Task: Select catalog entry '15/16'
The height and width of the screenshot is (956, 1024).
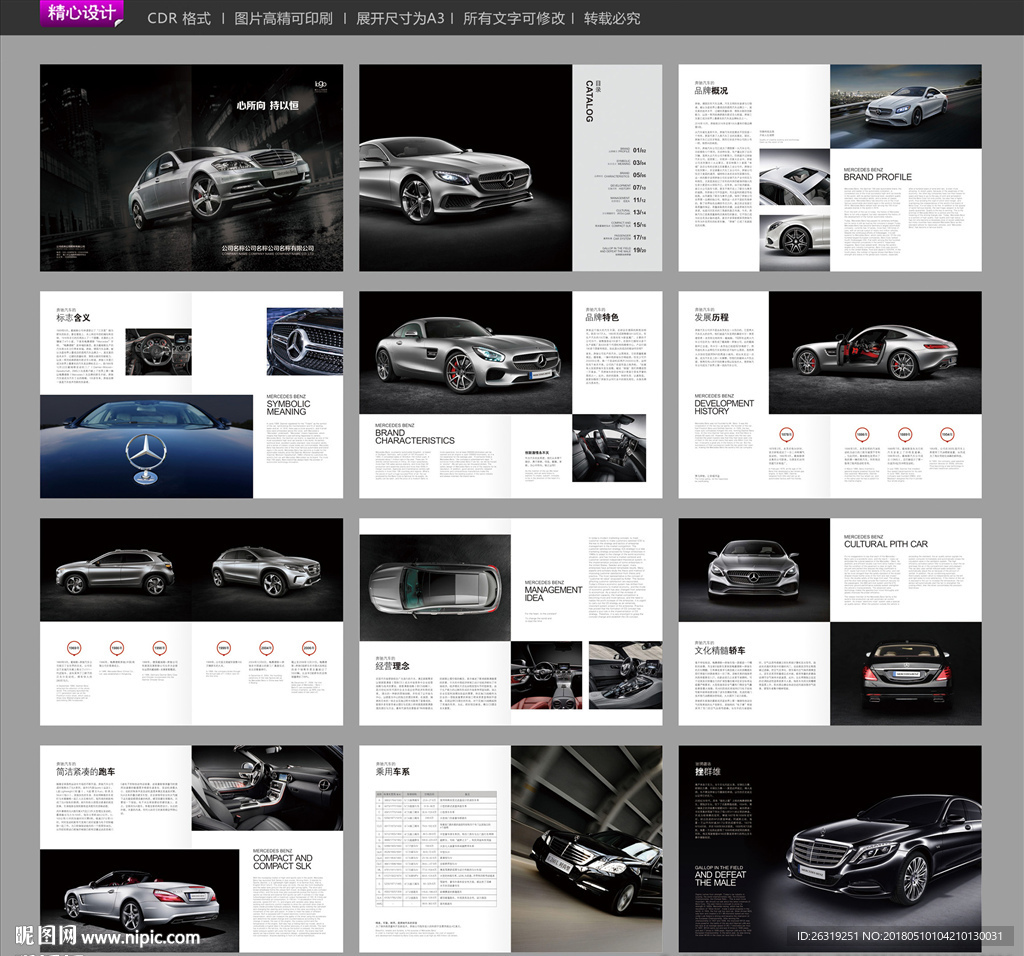Action: point(639,225)
